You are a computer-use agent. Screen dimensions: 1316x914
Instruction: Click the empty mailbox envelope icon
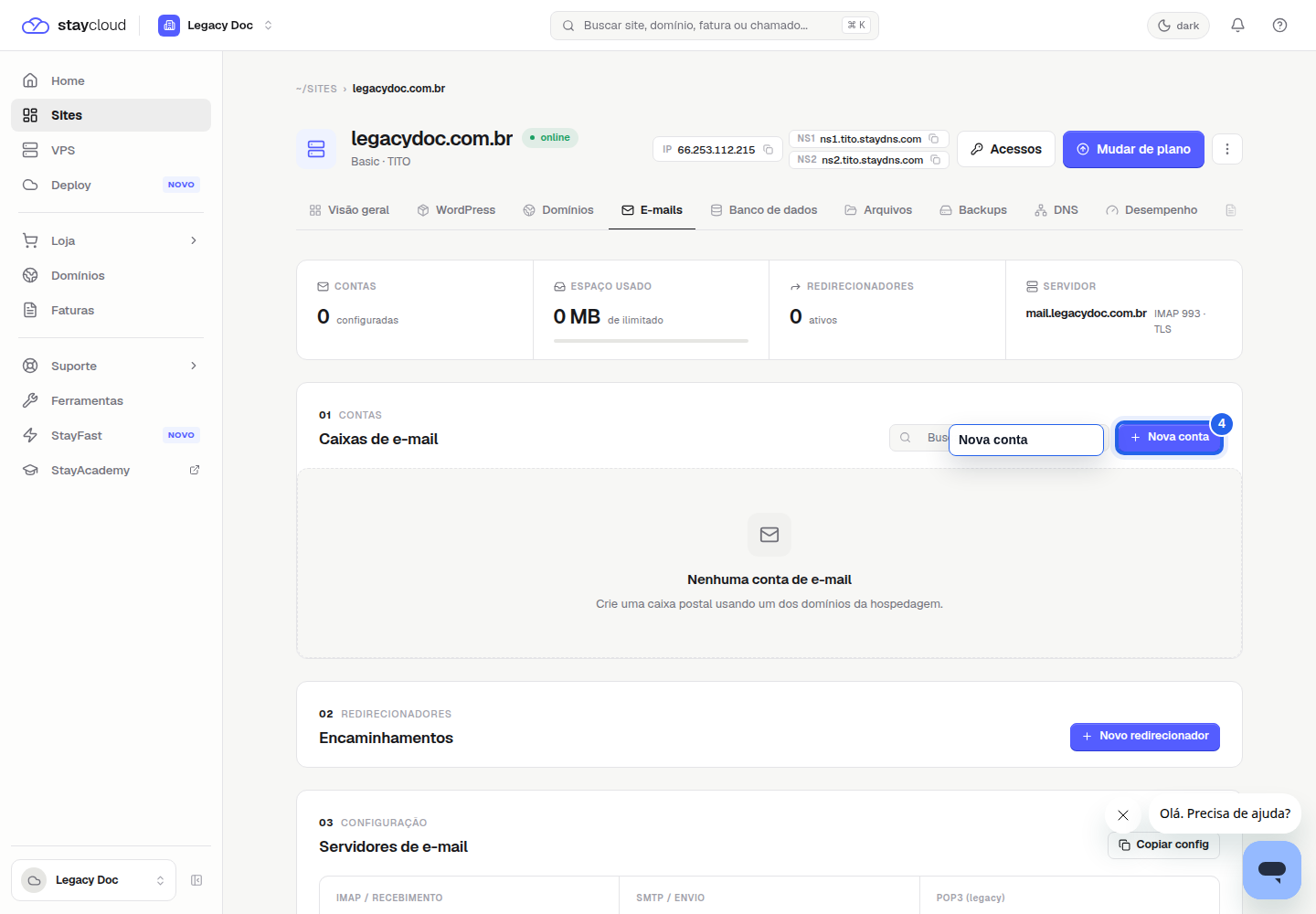769,535
